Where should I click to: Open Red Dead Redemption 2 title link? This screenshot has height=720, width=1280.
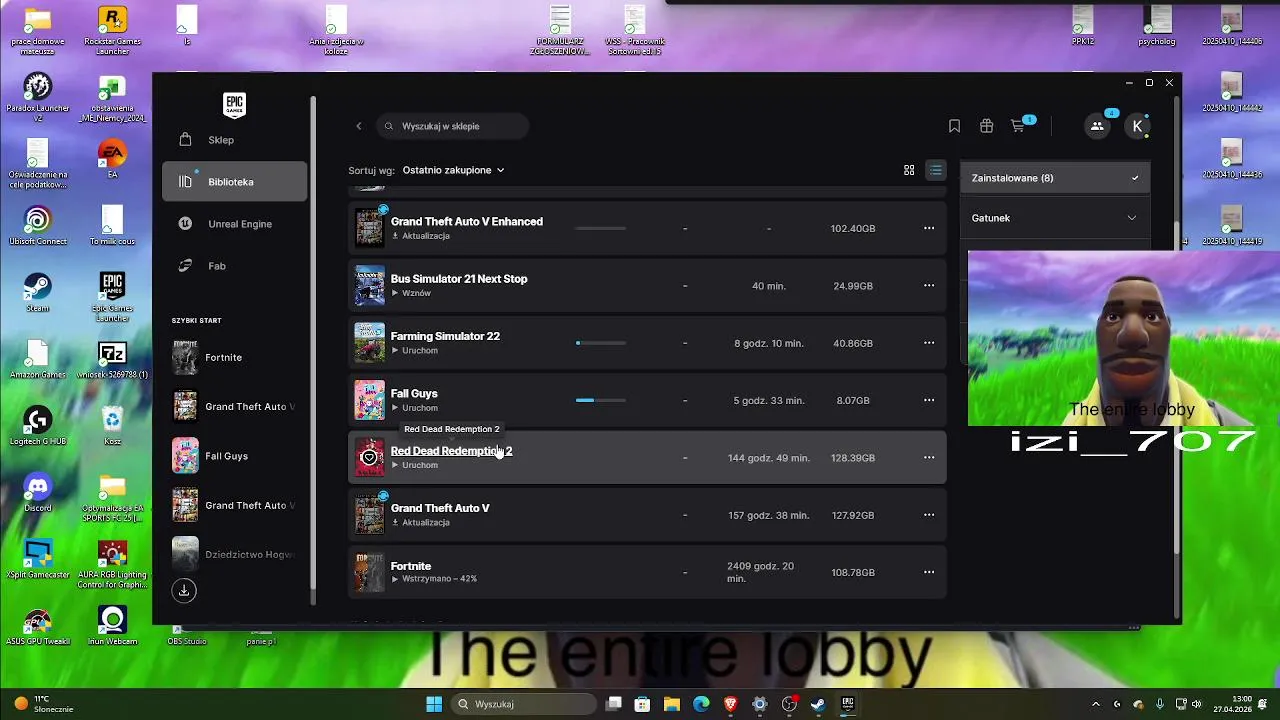pyautogui.click(x=451, y=451)
